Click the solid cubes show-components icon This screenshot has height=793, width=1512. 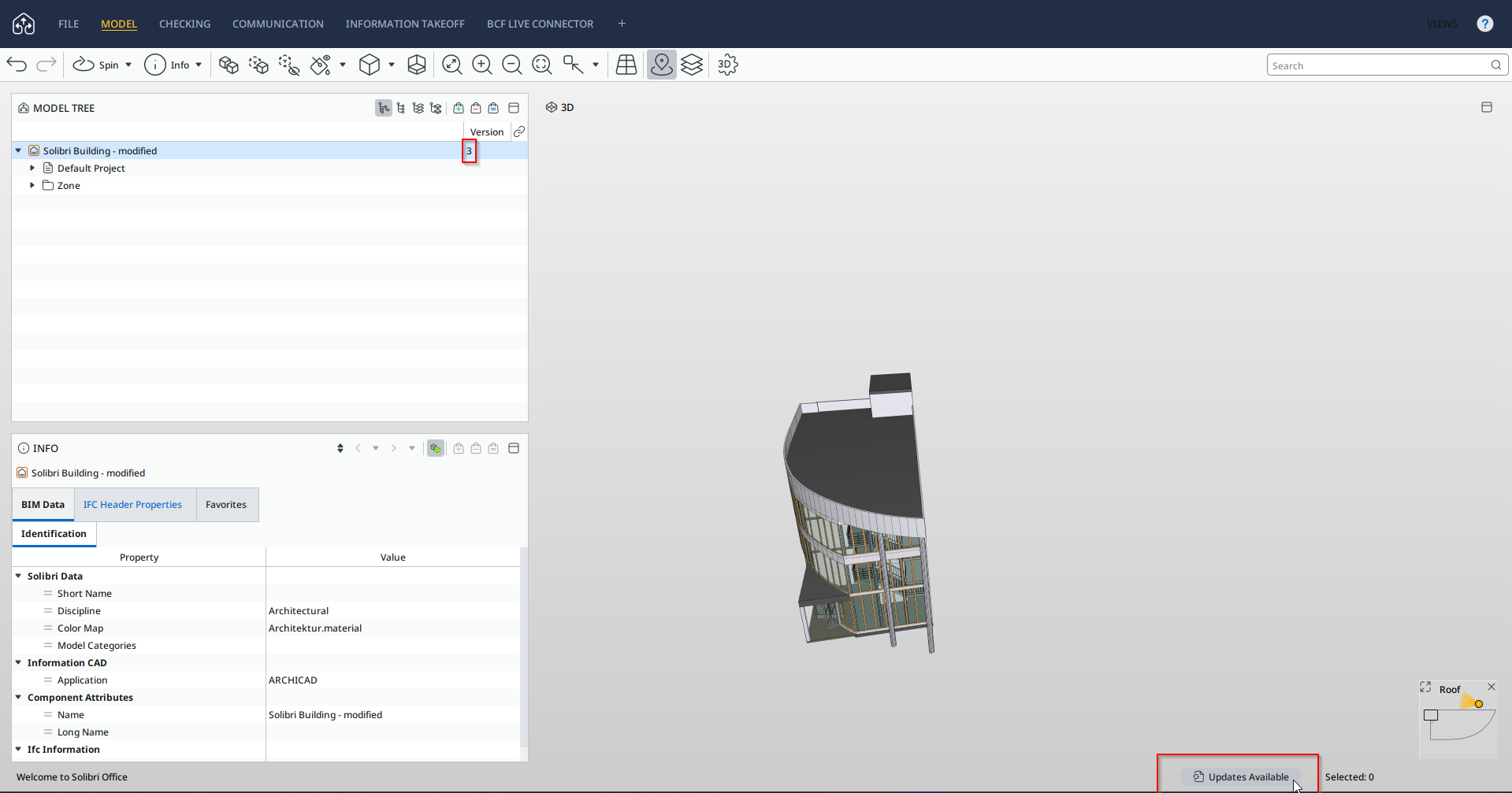(228, 65)
